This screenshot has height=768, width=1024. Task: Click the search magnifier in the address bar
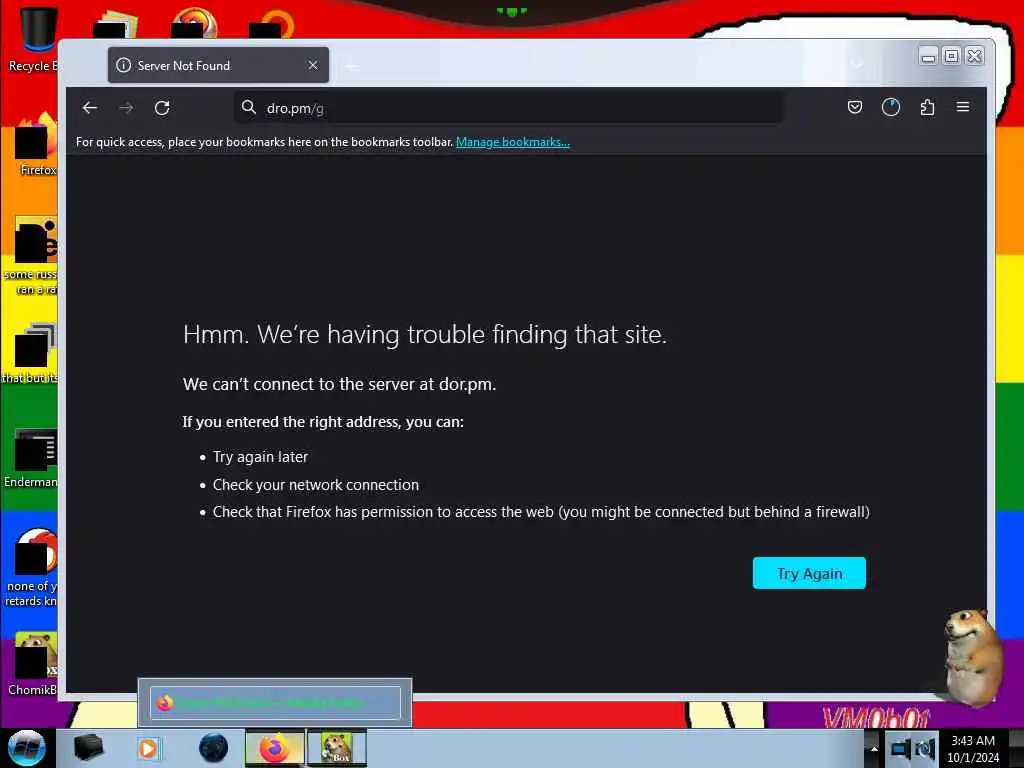pos(248,107)
